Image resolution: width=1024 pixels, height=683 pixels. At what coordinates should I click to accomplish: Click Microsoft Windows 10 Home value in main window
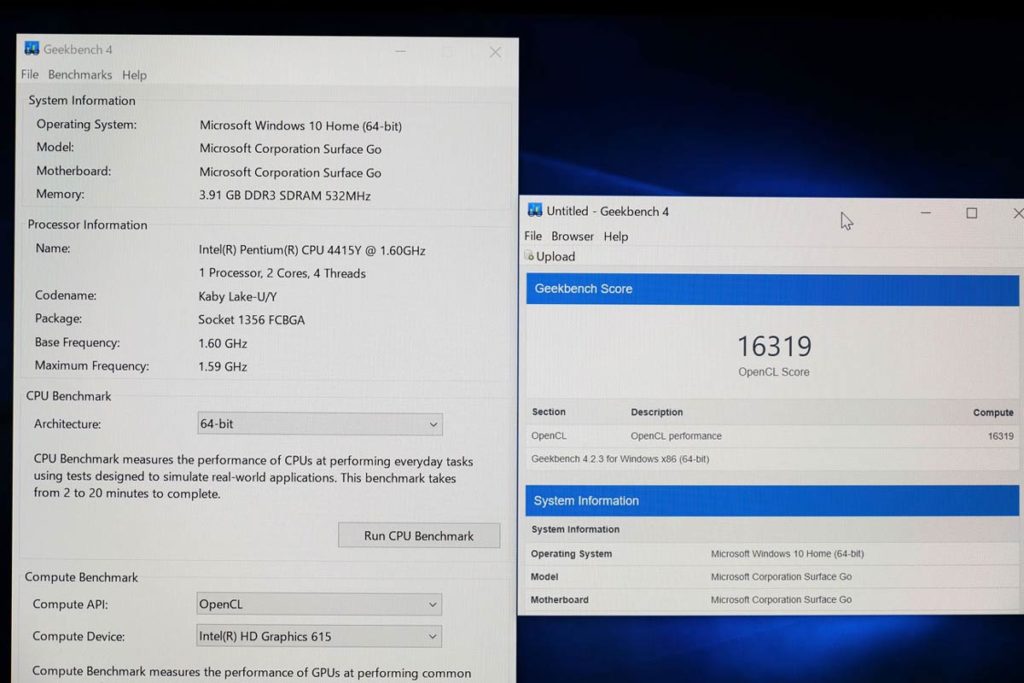click(300, 125)
